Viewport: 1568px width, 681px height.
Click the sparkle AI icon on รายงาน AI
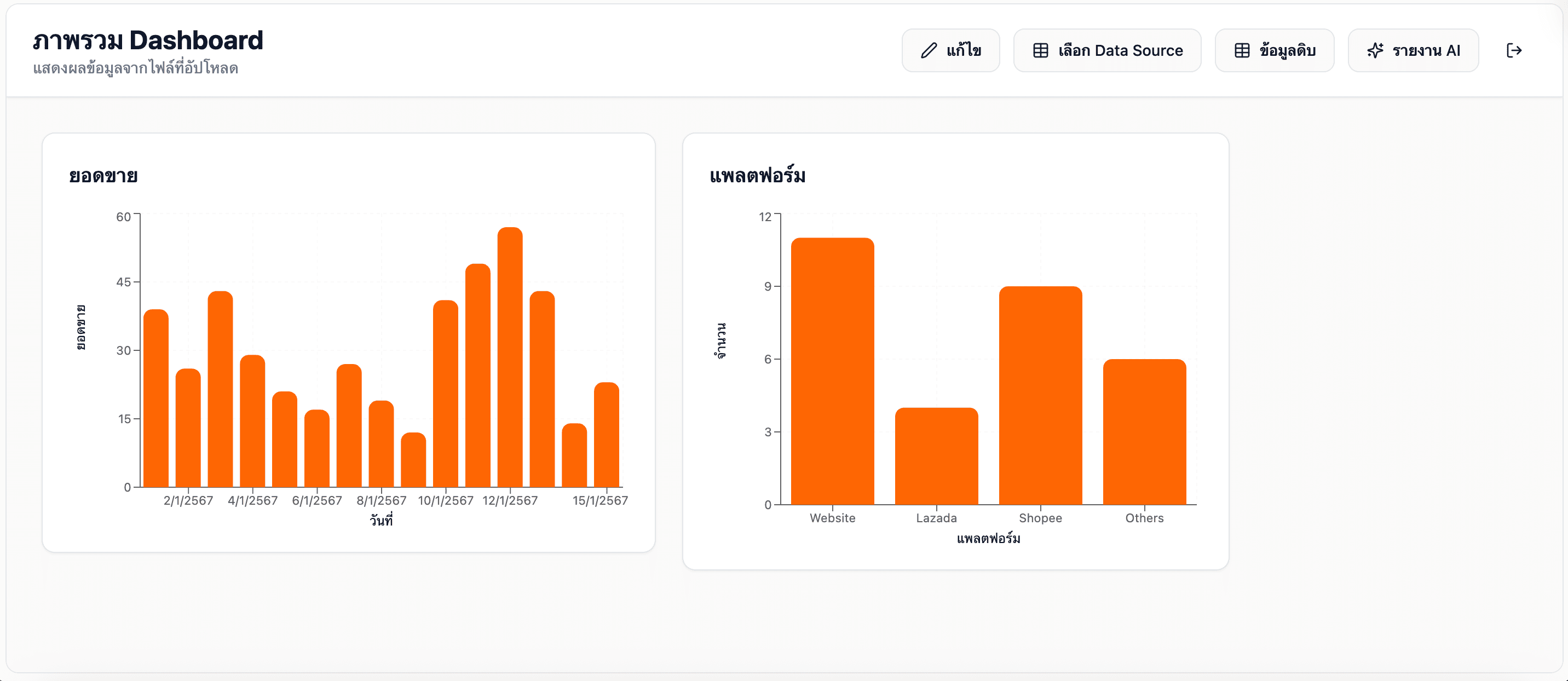pos(1377,50)
